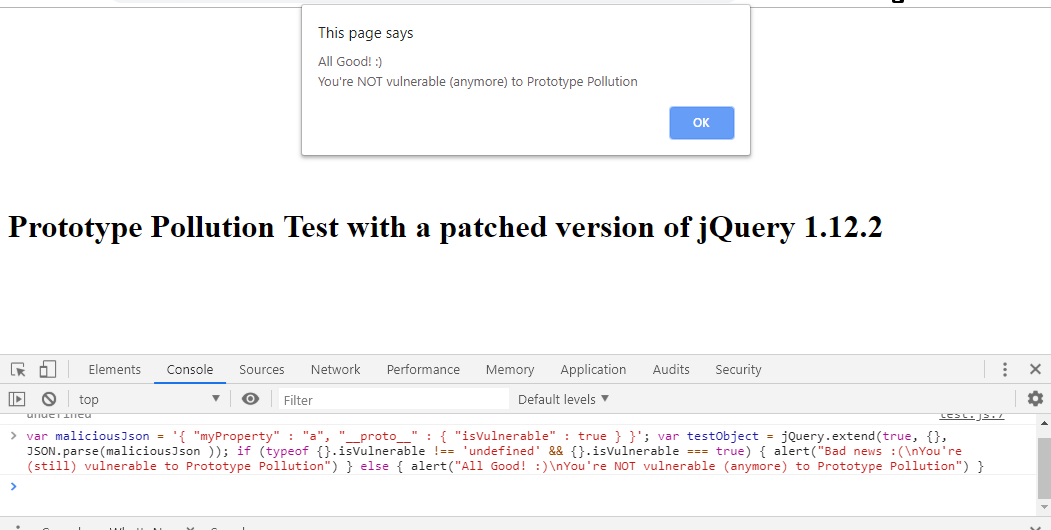Expand the Default levels dropdown
This screenshot has width=1051, height=530.
pos(563,399)
